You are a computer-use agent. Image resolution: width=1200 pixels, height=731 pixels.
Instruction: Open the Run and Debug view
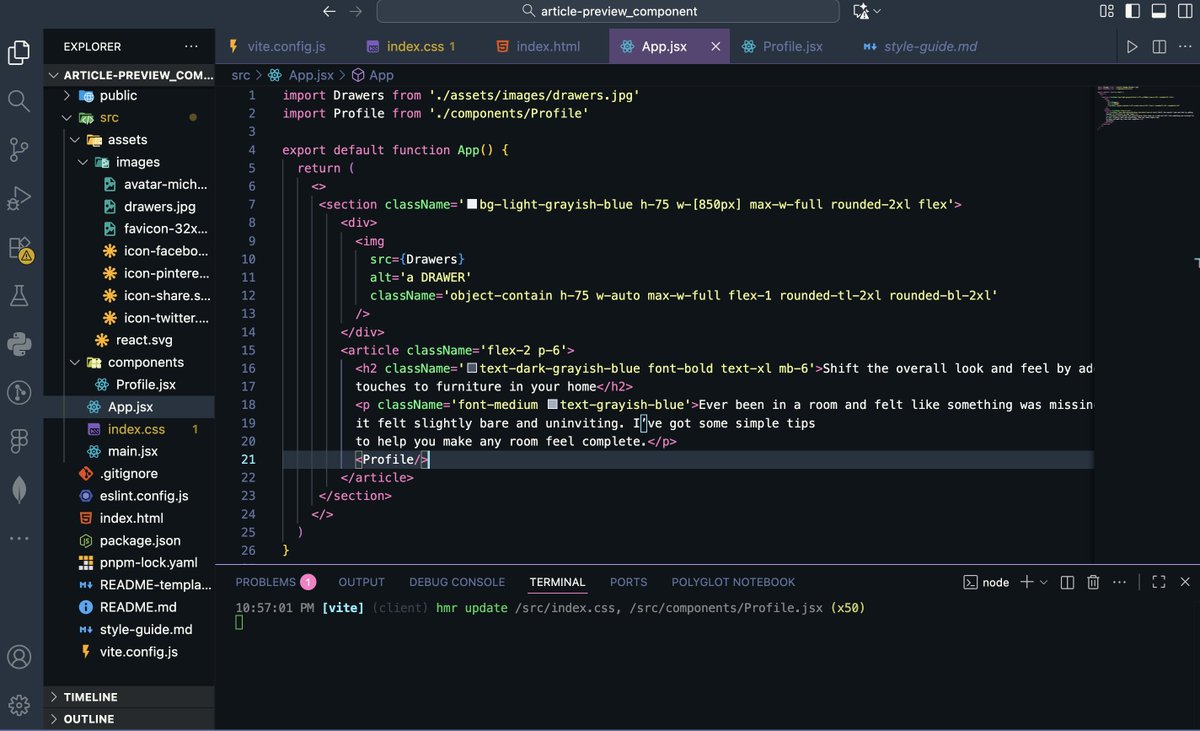pyautogui.click(x=19, y=198)
